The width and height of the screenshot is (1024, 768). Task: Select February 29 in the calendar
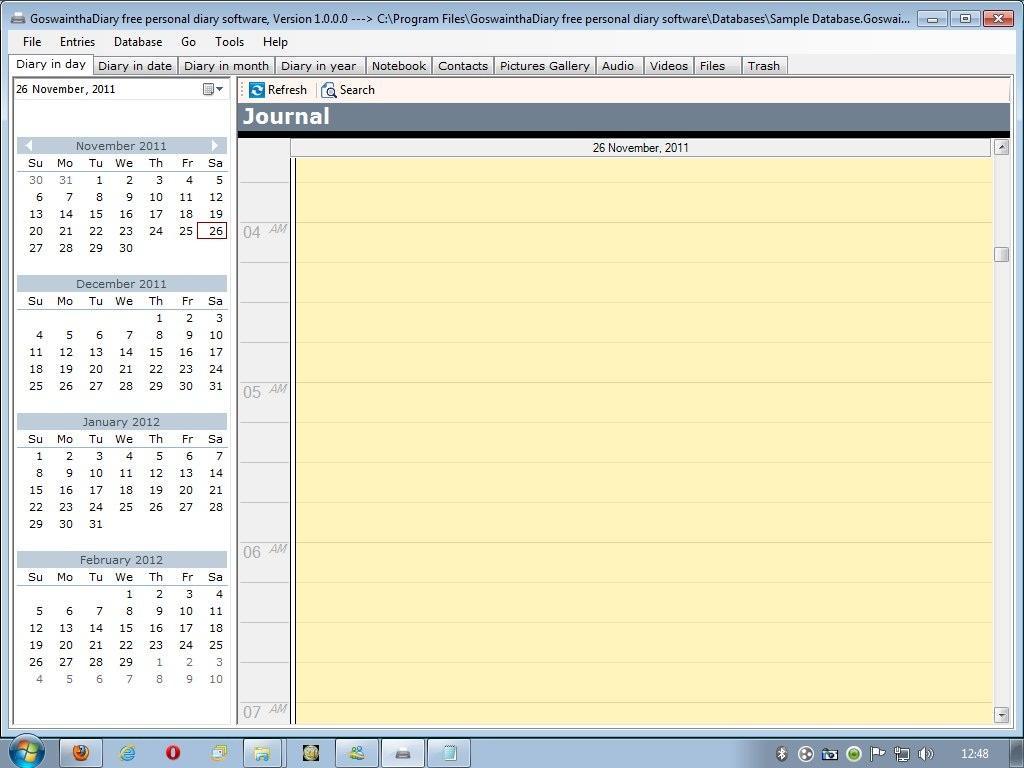[x=126, y=662]
